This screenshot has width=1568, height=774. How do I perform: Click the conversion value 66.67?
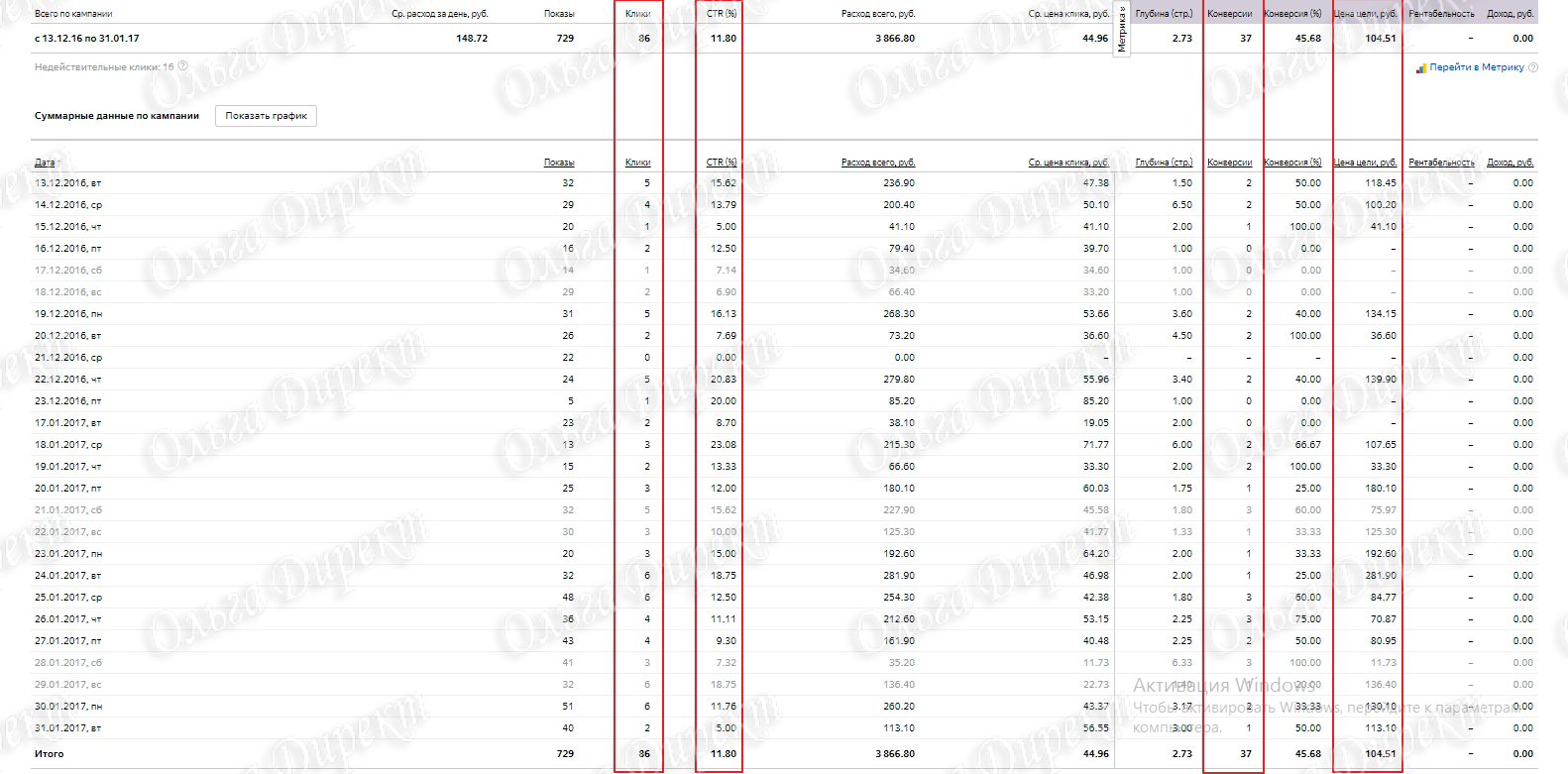click(x=1308, y=445)
